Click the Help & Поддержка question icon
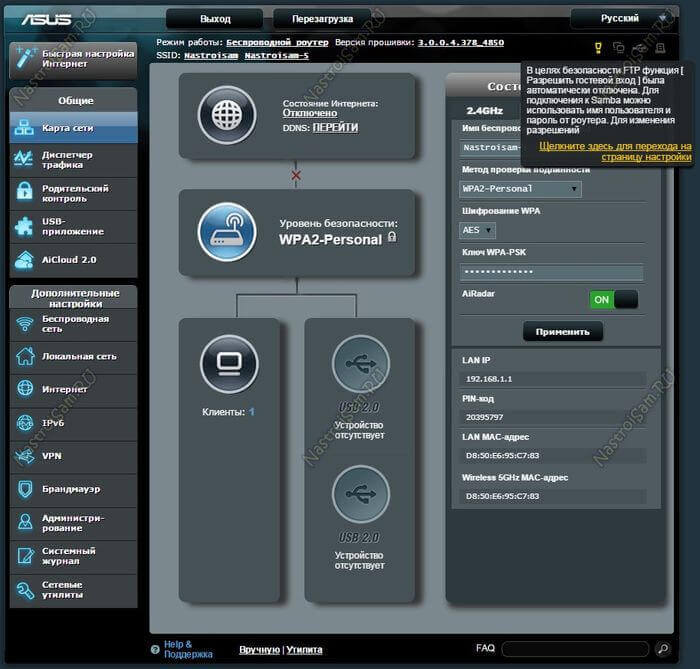The width and height of the screenshot is (700, 669). tap(155, 649)
